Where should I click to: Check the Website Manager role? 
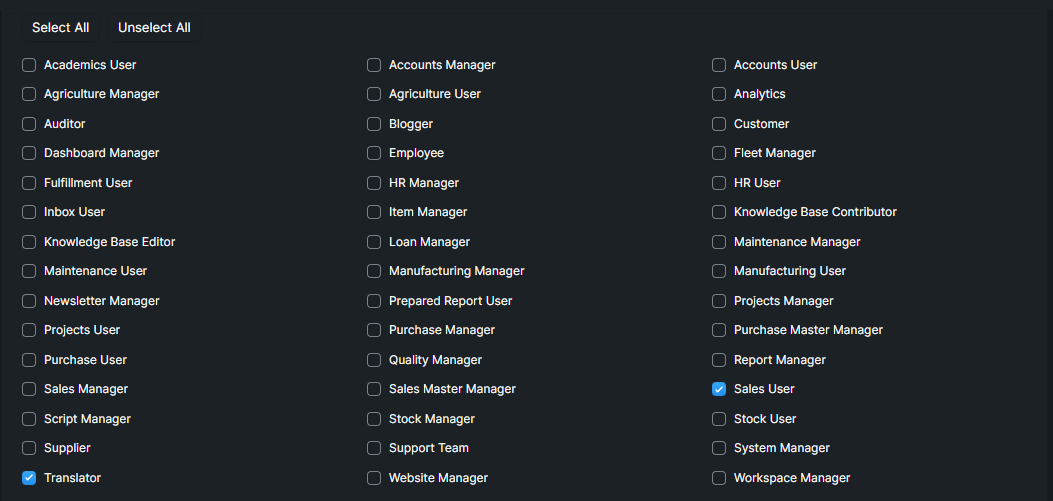click(x=374, y=478)
